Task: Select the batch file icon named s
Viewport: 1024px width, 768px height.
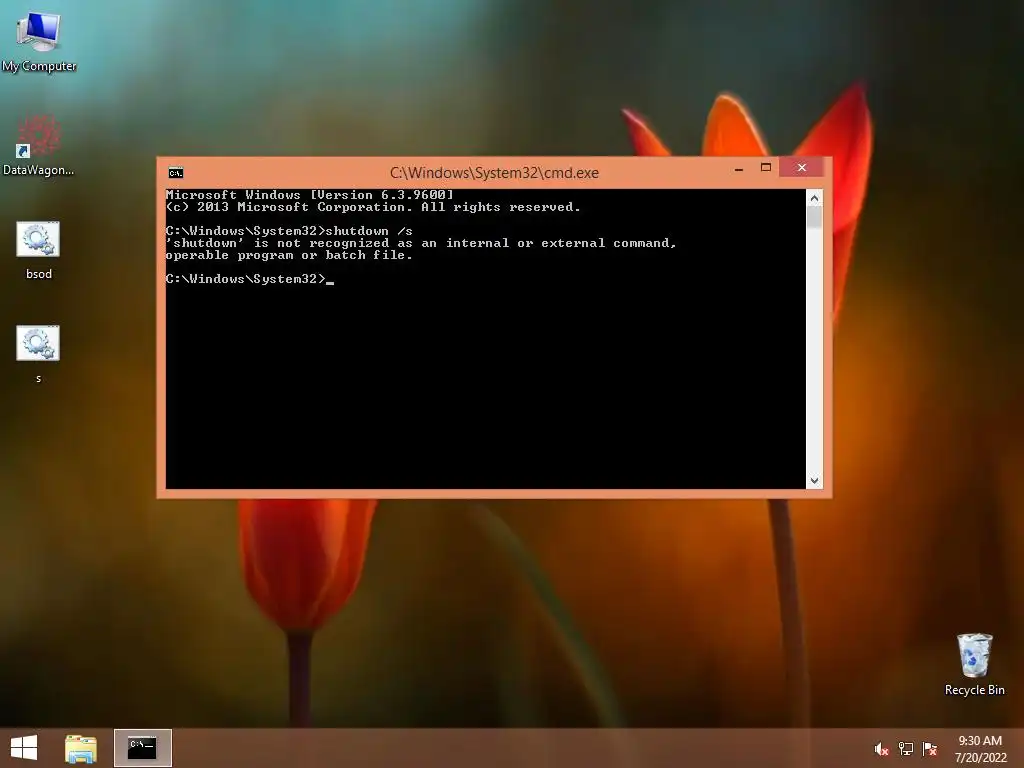Action: point(39,353)
